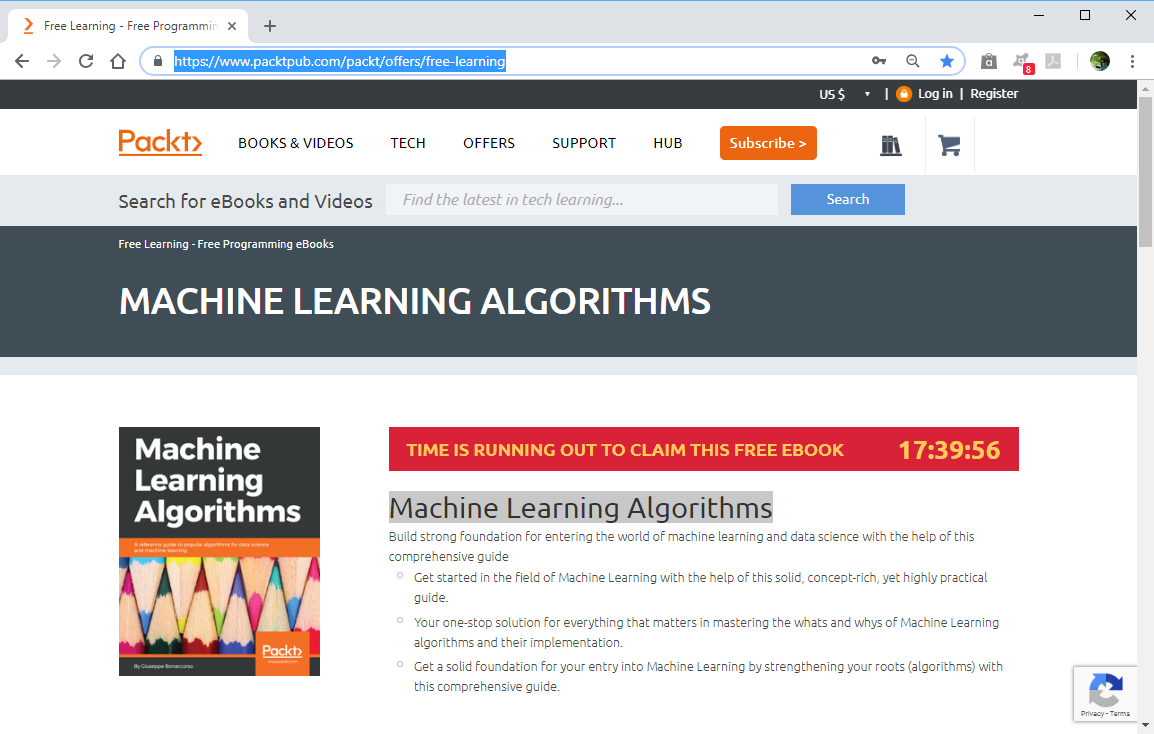Open saved passwords key icon
The width and height of the screenshot is (1154, 734).
pyautogui.click(x=879, y=61)
